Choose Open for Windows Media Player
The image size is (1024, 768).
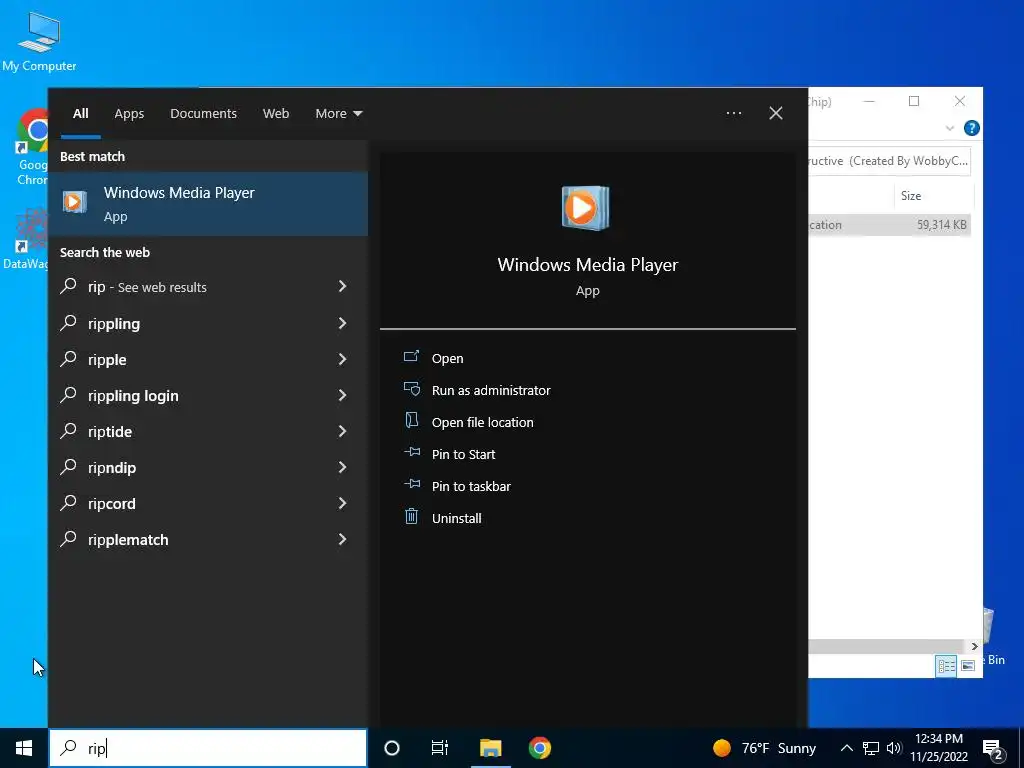click(x=447, y=358)
